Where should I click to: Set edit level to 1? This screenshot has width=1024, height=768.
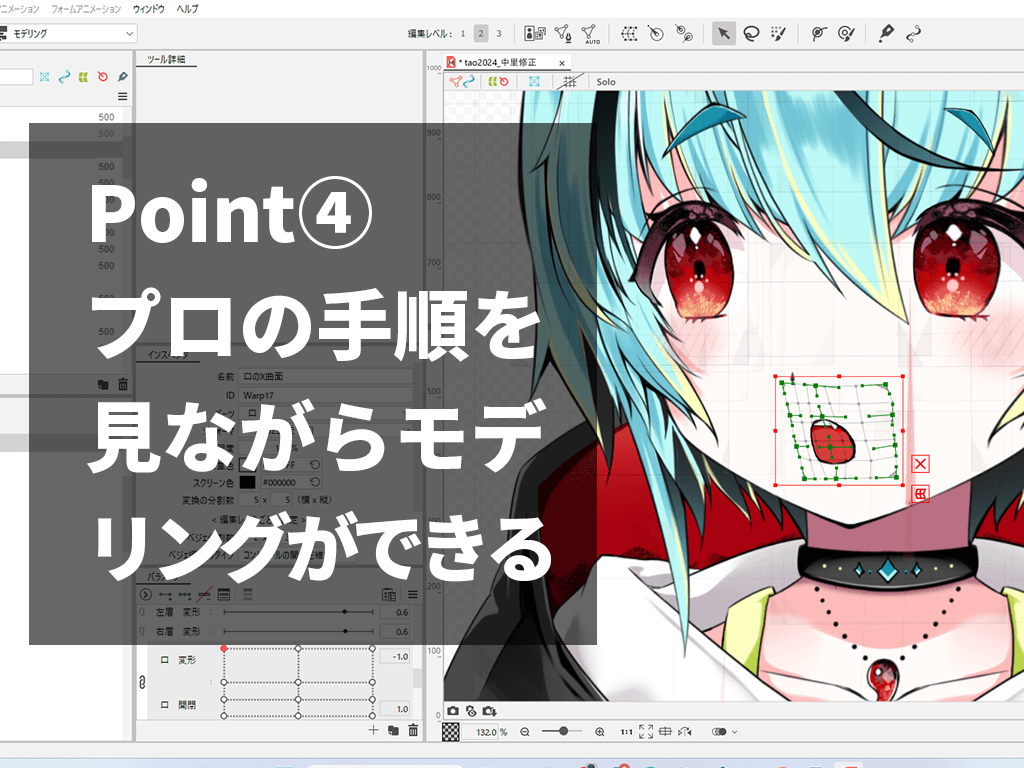(462, 33)
